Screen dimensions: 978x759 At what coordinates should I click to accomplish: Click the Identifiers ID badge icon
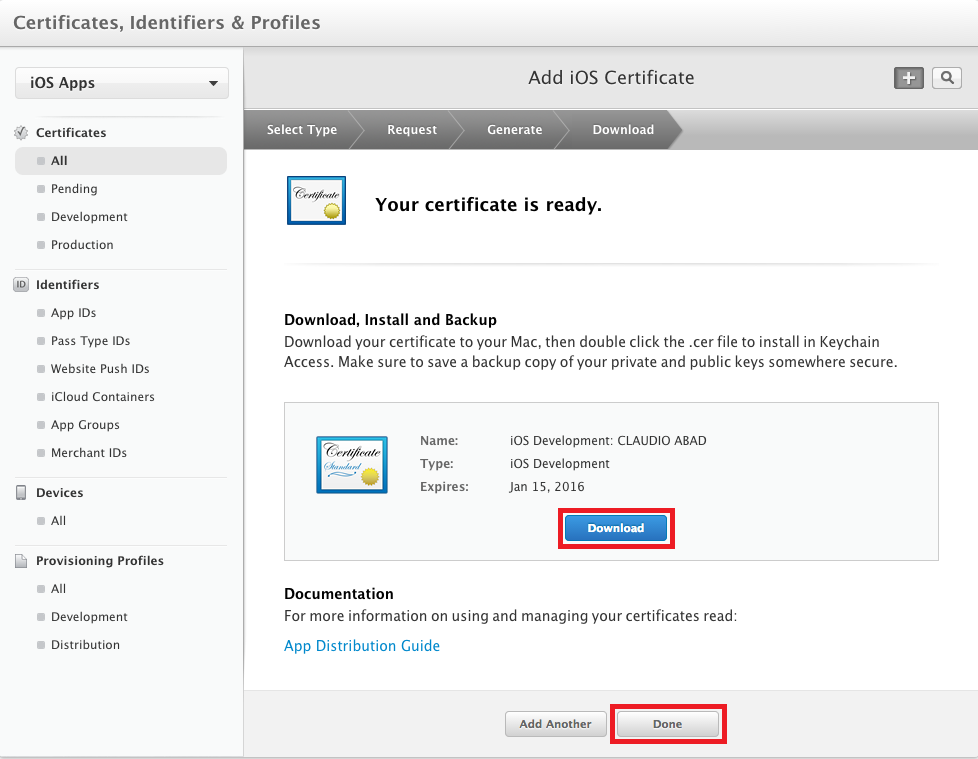tap(21, 284)
